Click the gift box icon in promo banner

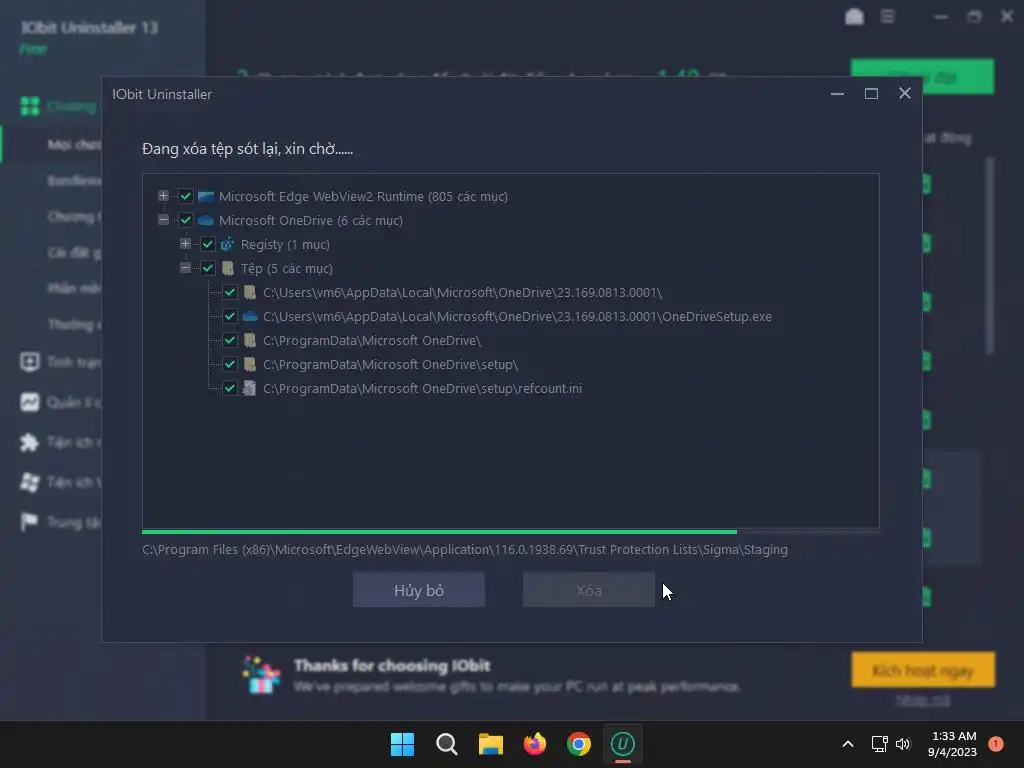(x=261, y=675)
